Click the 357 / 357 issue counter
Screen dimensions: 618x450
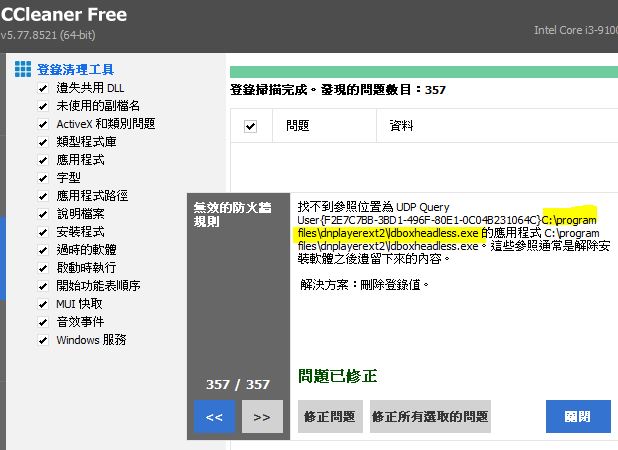[238, 384]
